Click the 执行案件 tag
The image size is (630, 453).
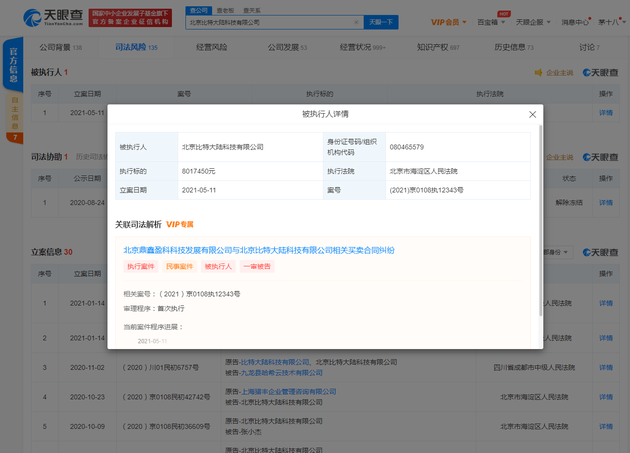point(141,266)
